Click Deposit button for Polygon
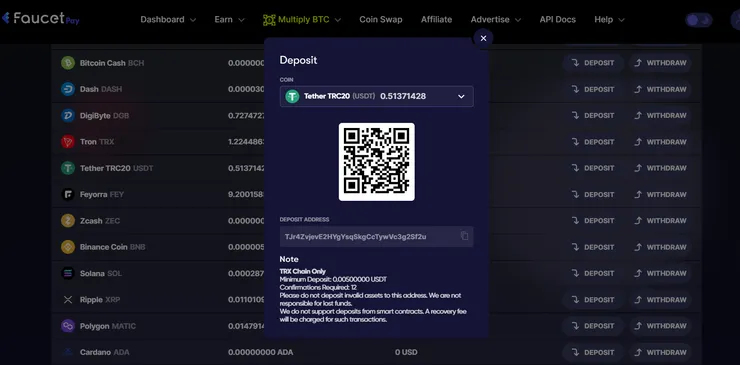 point(593,326)
